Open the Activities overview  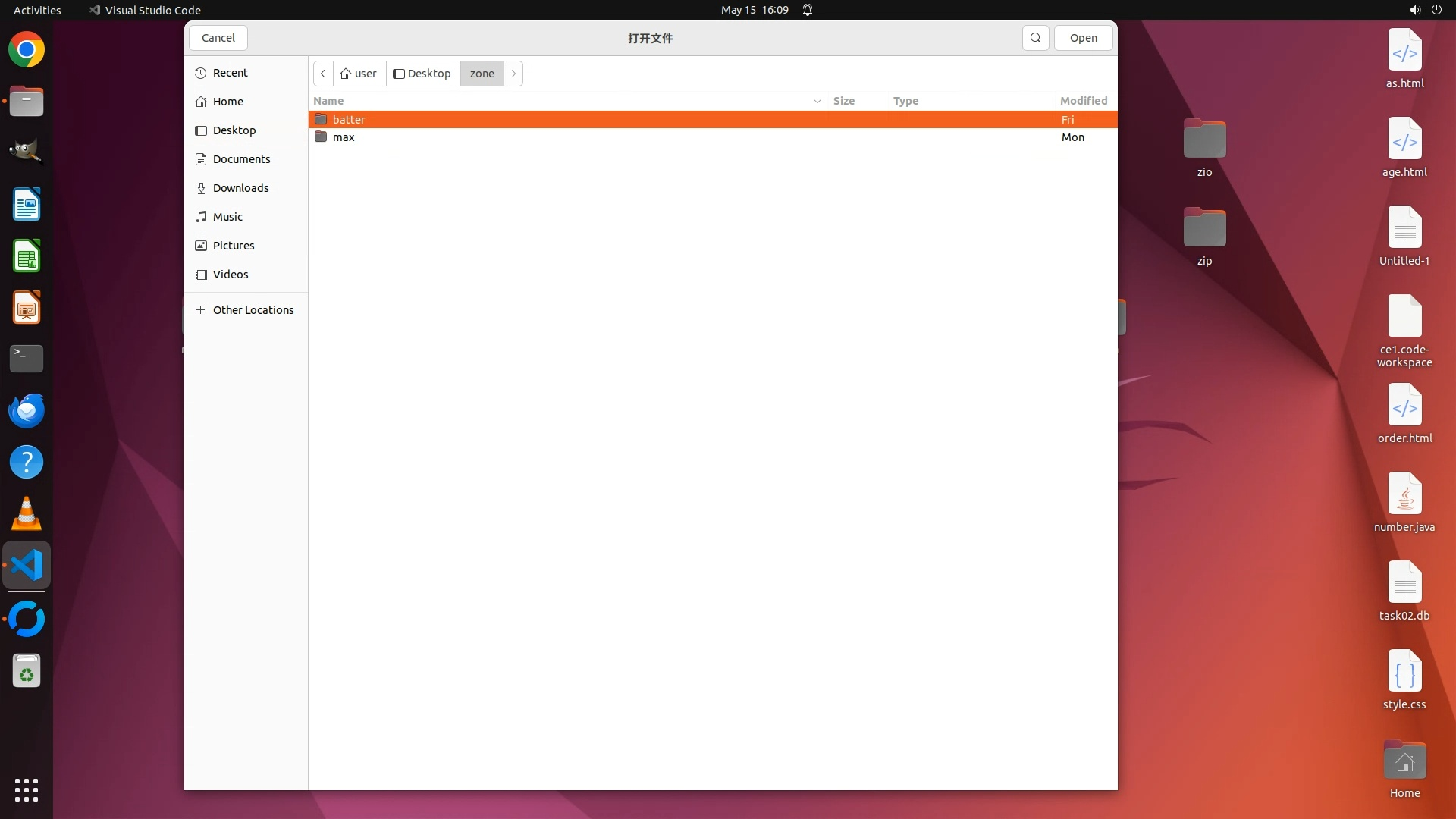pos(37,10)
